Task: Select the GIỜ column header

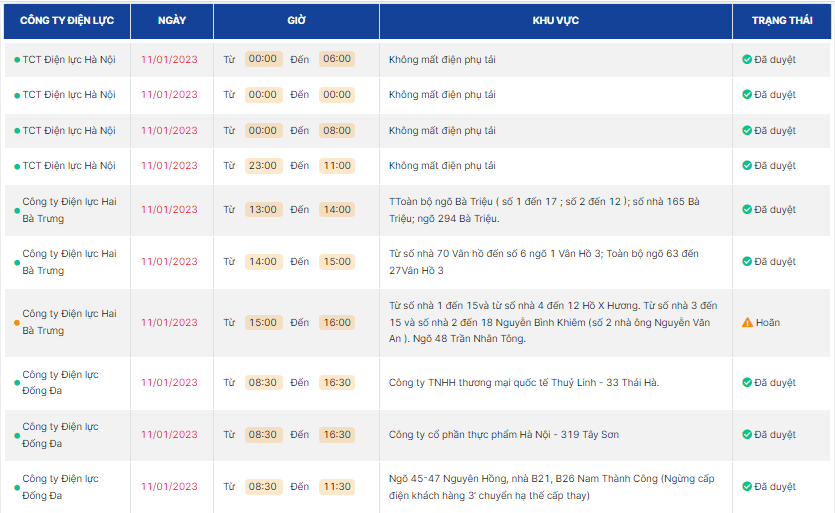Action: pos(297,21)
